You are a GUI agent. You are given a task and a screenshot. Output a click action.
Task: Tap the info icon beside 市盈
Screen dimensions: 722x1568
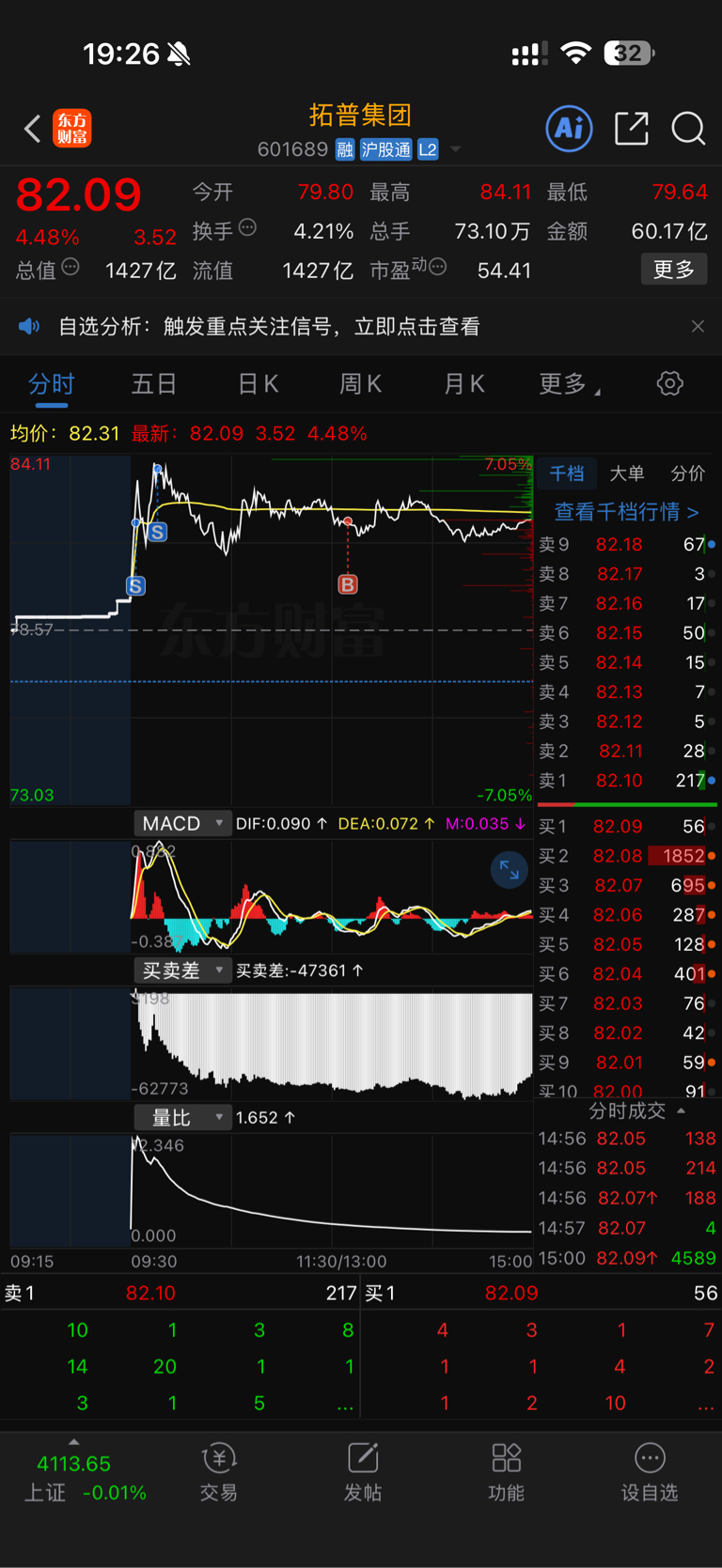pos(437,268)
